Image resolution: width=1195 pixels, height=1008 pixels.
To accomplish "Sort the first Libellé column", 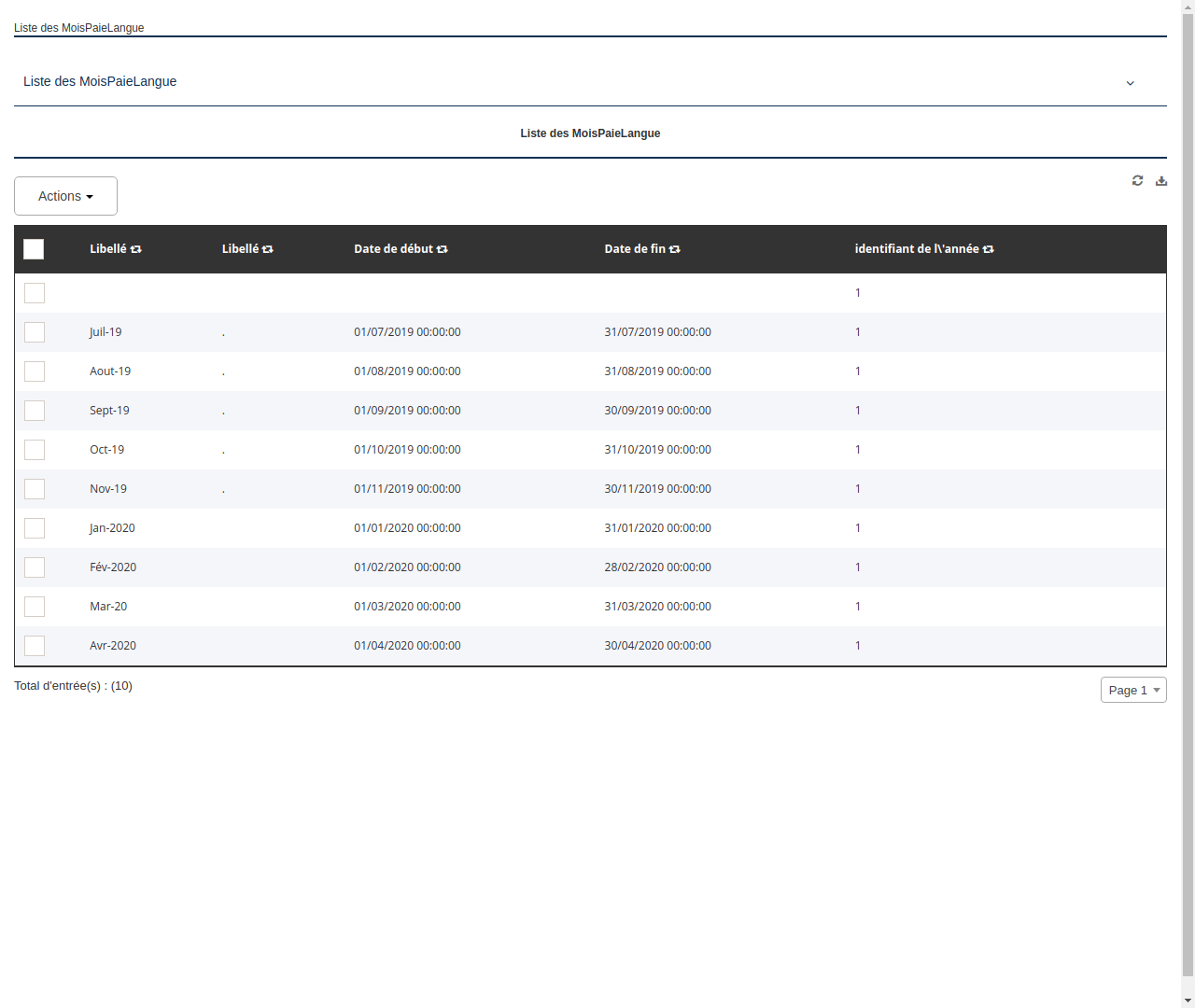I will (x=136, y=249).
